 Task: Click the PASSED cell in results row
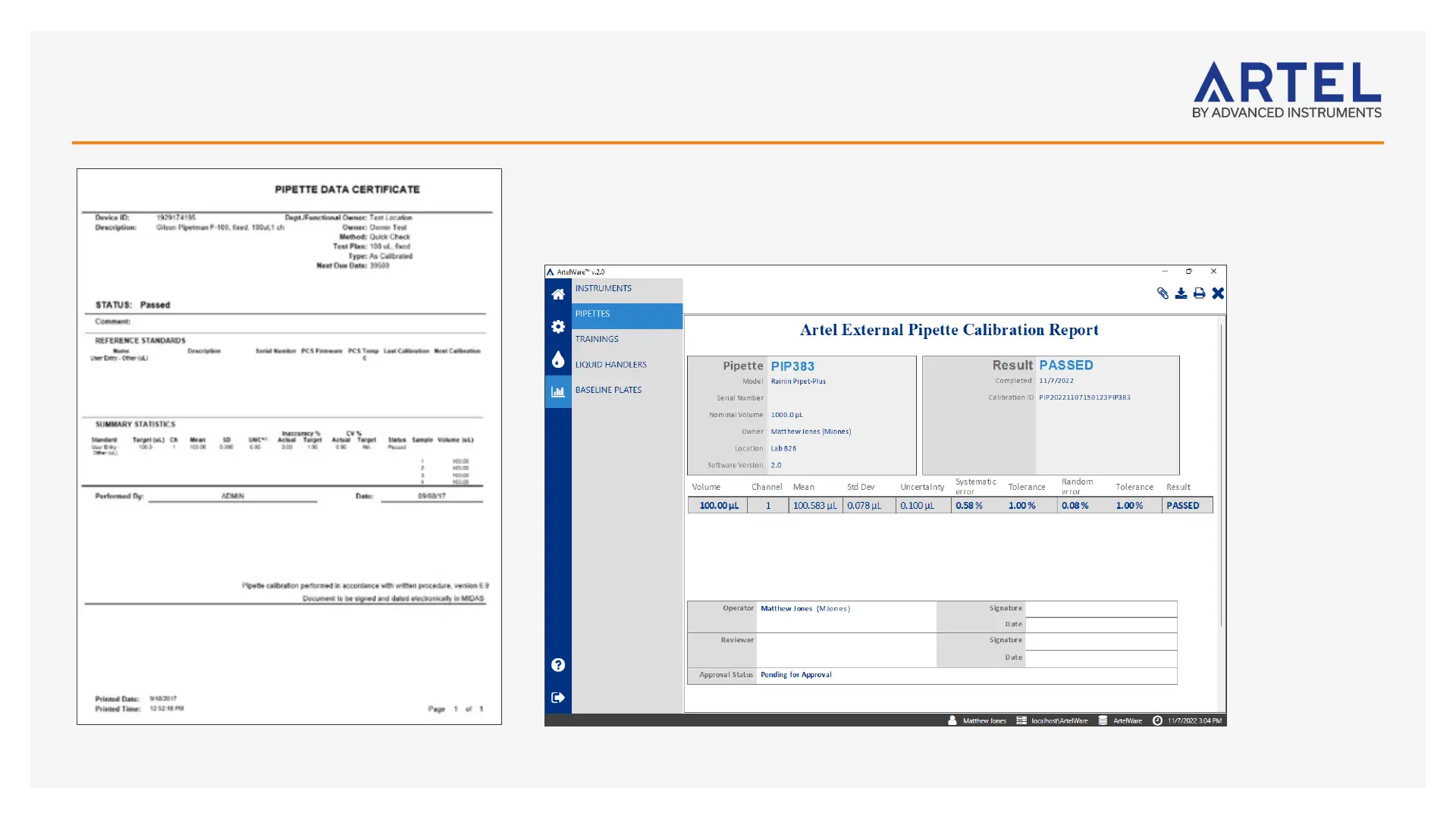tap(1187, 506)
